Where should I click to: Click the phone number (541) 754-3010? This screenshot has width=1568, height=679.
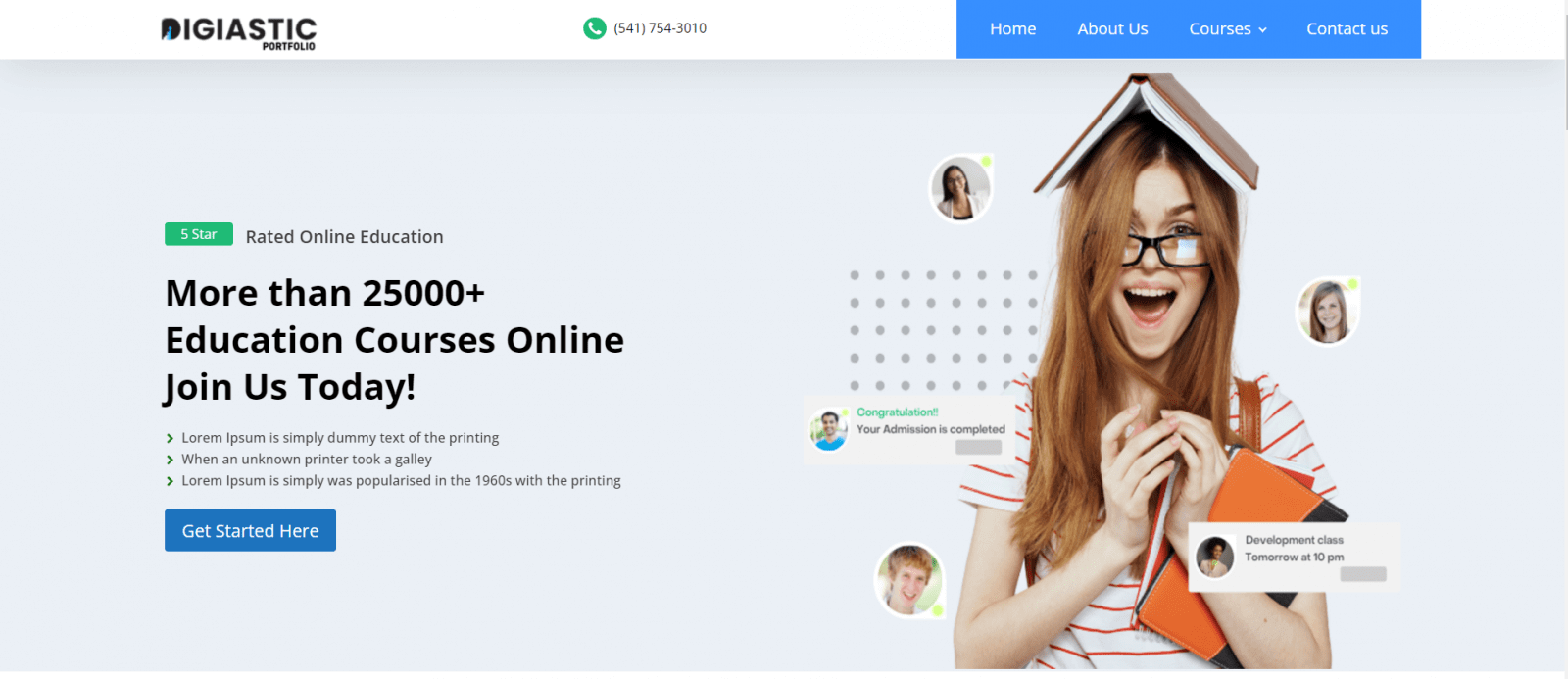[x=660, y=28]
